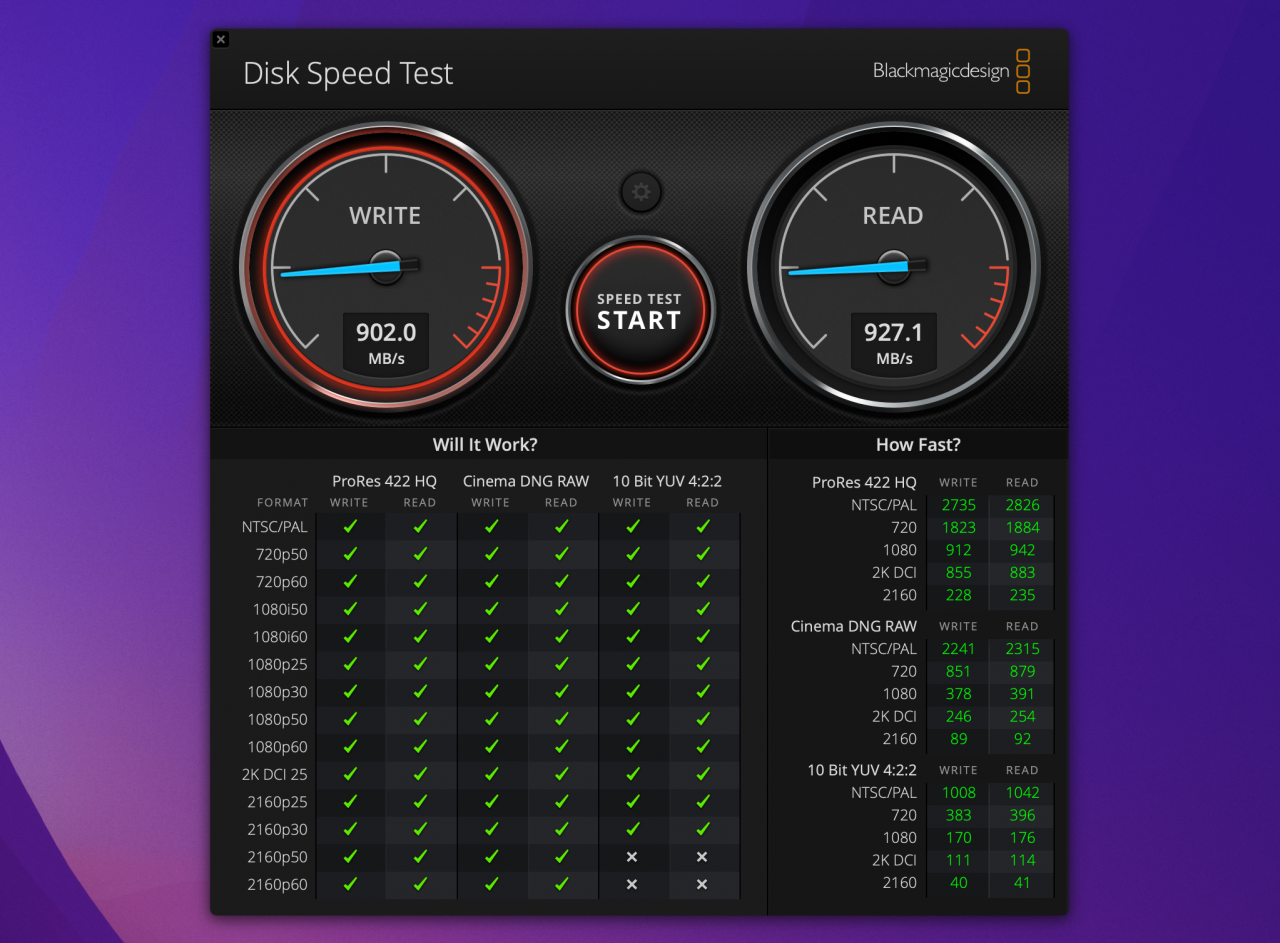The width and height of the screenshot is (1280, 943).
Task: Click the 2160p60 ProRes 422 HQ write checkmark
Action: click(350, 884)
